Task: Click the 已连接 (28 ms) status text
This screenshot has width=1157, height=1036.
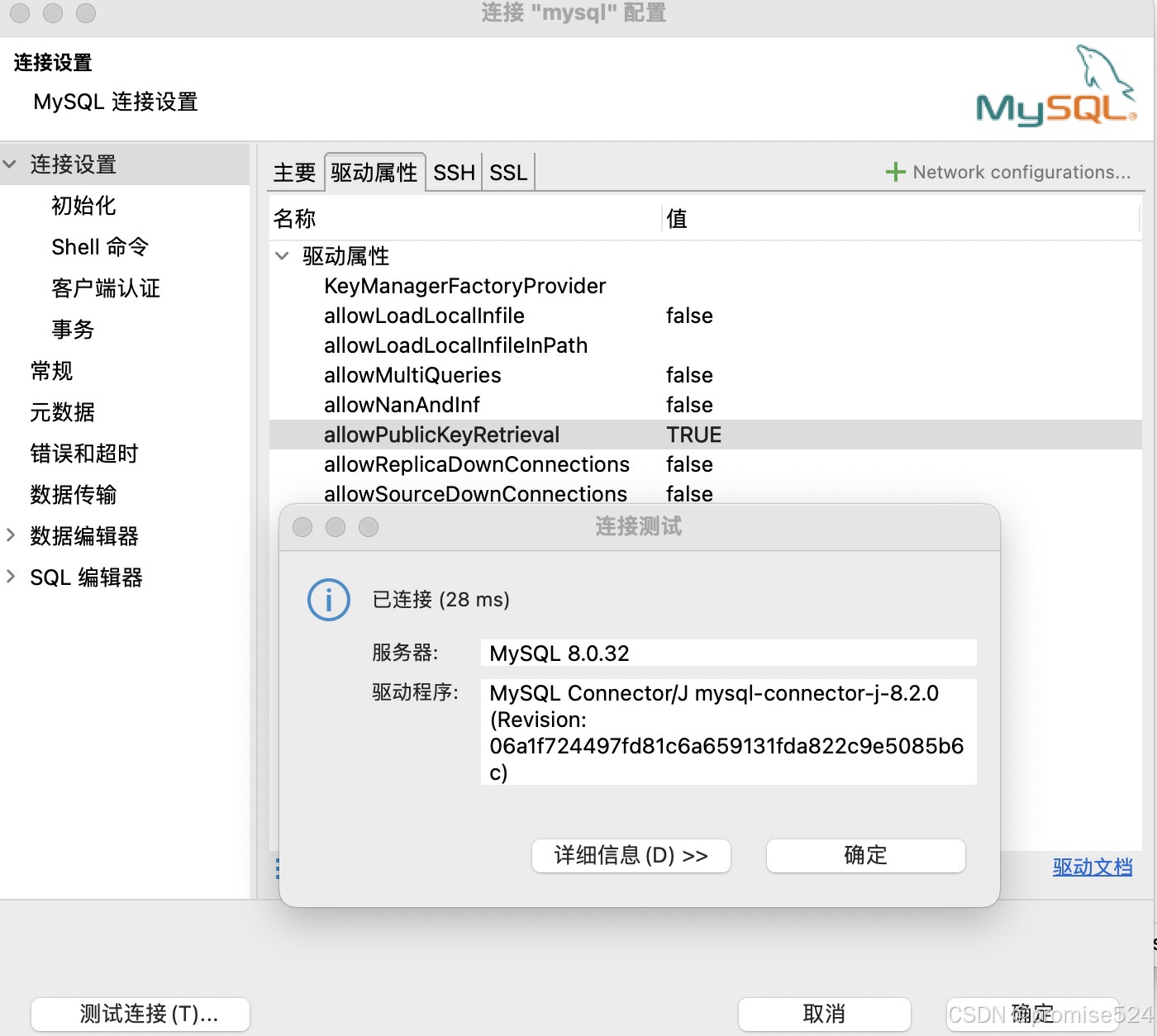Action: click(x=440, y=599)
